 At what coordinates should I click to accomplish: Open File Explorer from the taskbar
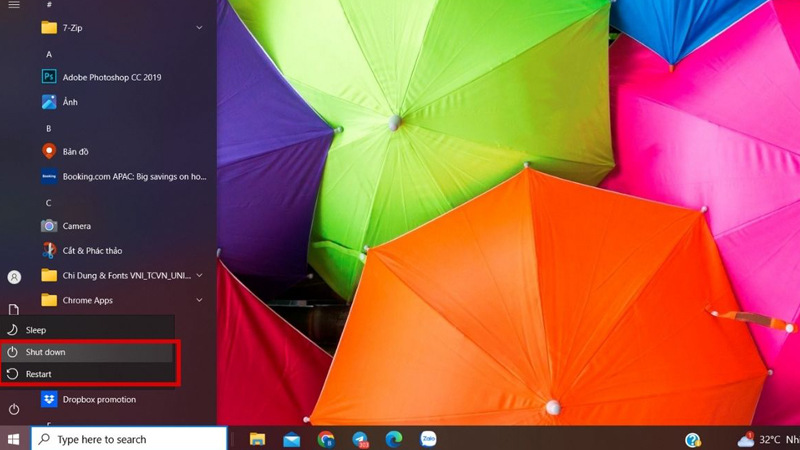tap(257, 439)
